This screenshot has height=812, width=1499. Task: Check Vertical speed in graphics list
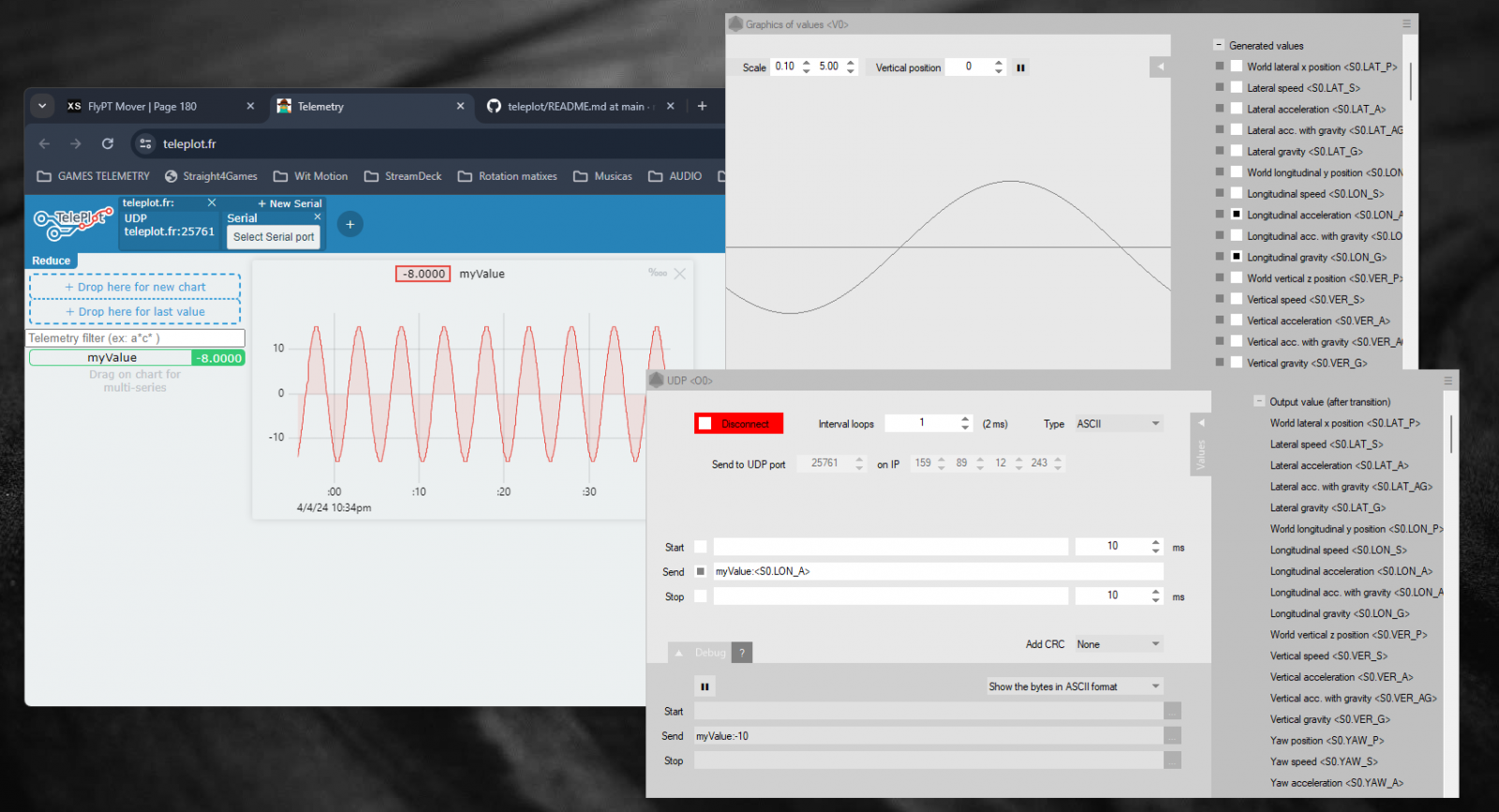click(1237, 300)
